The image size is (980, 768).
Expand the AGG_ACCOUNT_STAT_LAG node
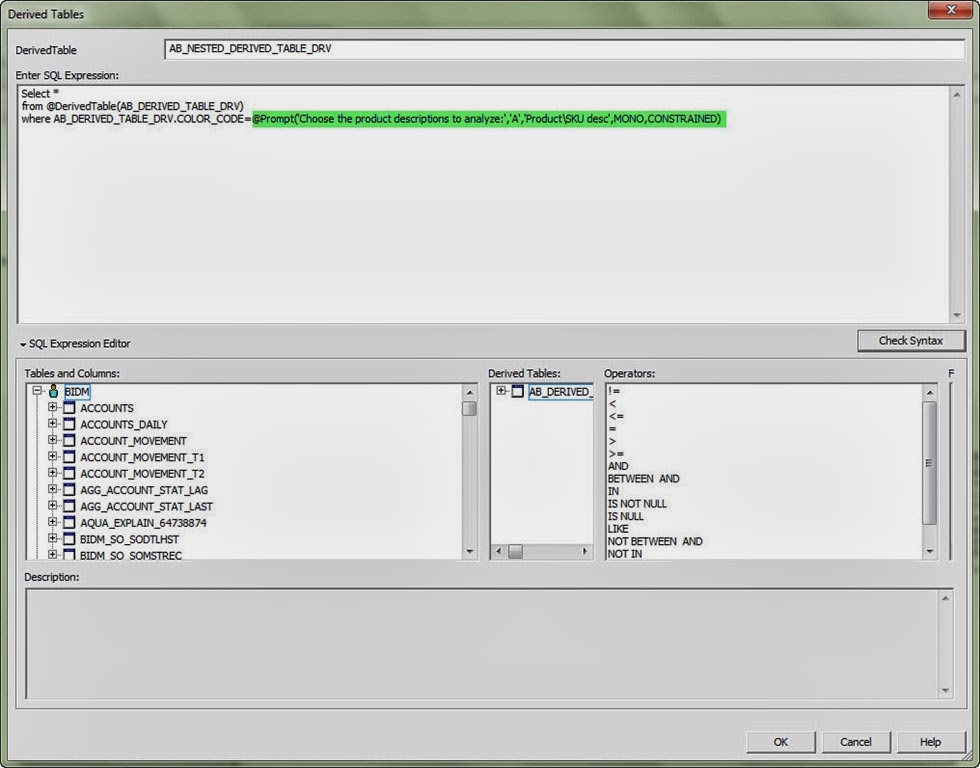(x=52, y=489)
